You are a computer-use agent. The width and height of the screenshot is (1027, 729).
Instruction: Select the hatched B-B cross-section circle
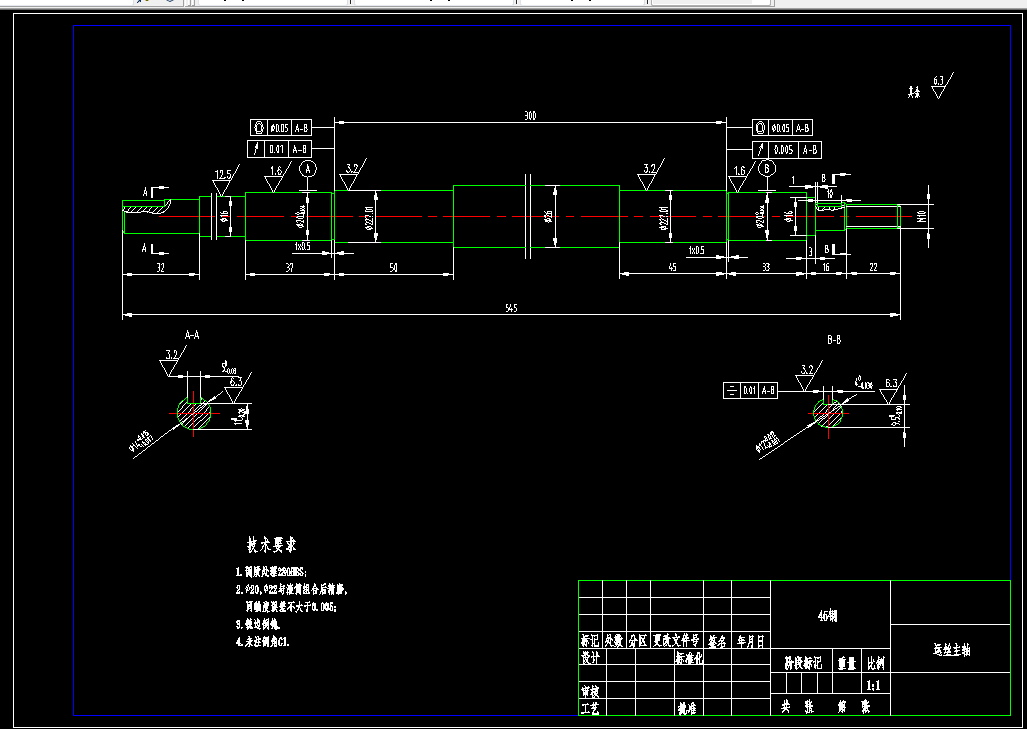click(x=829, y=413)
